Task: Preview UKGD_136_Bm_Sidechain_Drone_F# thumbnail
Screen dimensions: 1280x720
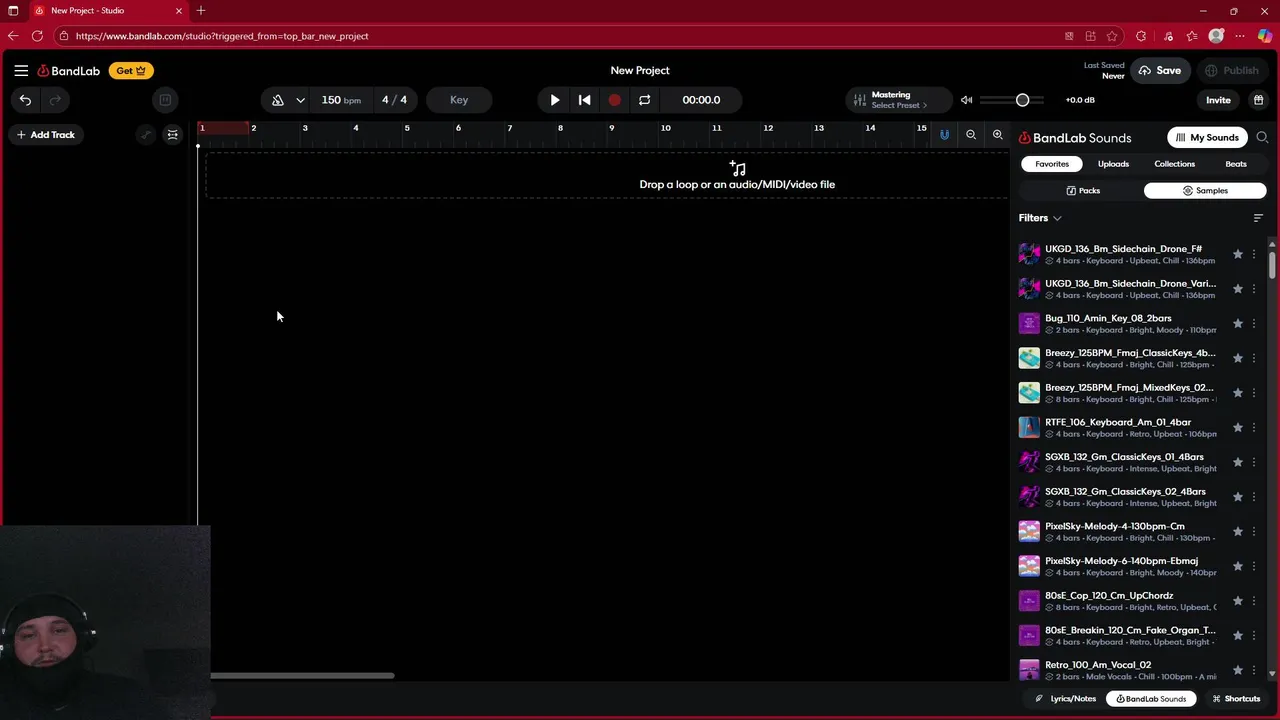Action: (x=1029, y=254)
